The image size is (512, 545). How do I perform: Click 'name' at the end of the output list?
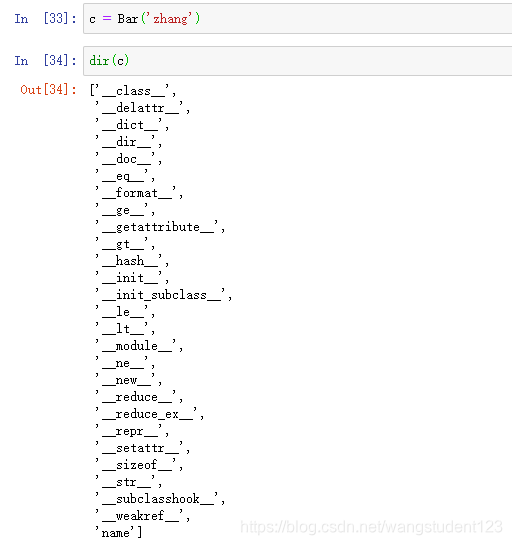115,533
